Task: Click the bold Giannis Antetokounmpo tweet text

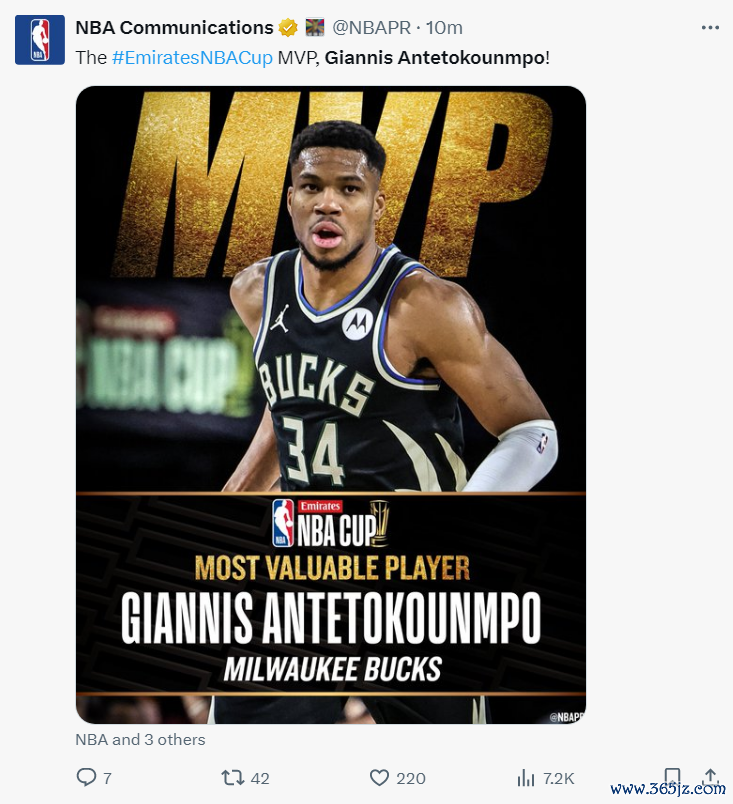Action: (x=435, y=57)
